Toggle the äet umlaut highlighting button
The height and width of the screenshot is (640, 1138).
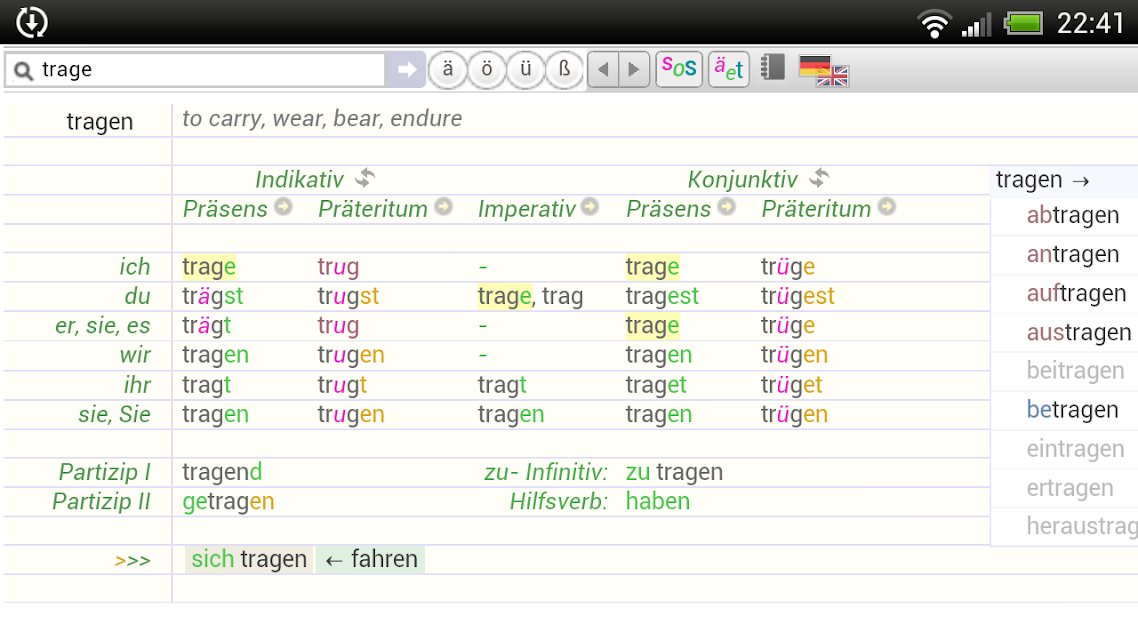(x=729, y=70)
